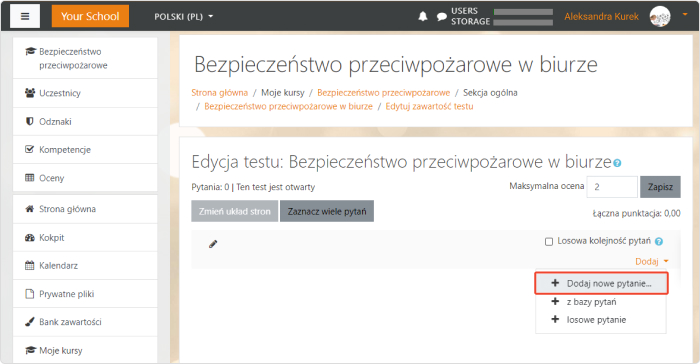
Task: Expand the user menu arrow
Action: tap(685, 14)
